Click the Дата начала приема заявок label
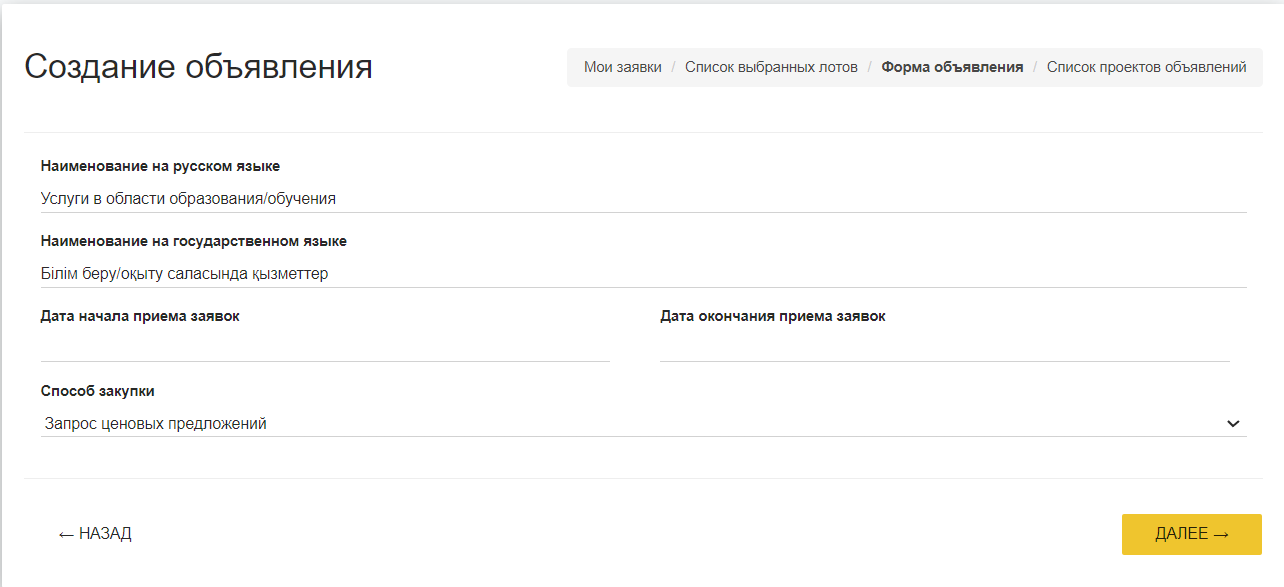Viewport: 1284px width, 587px height. click(x=140, y=316)
